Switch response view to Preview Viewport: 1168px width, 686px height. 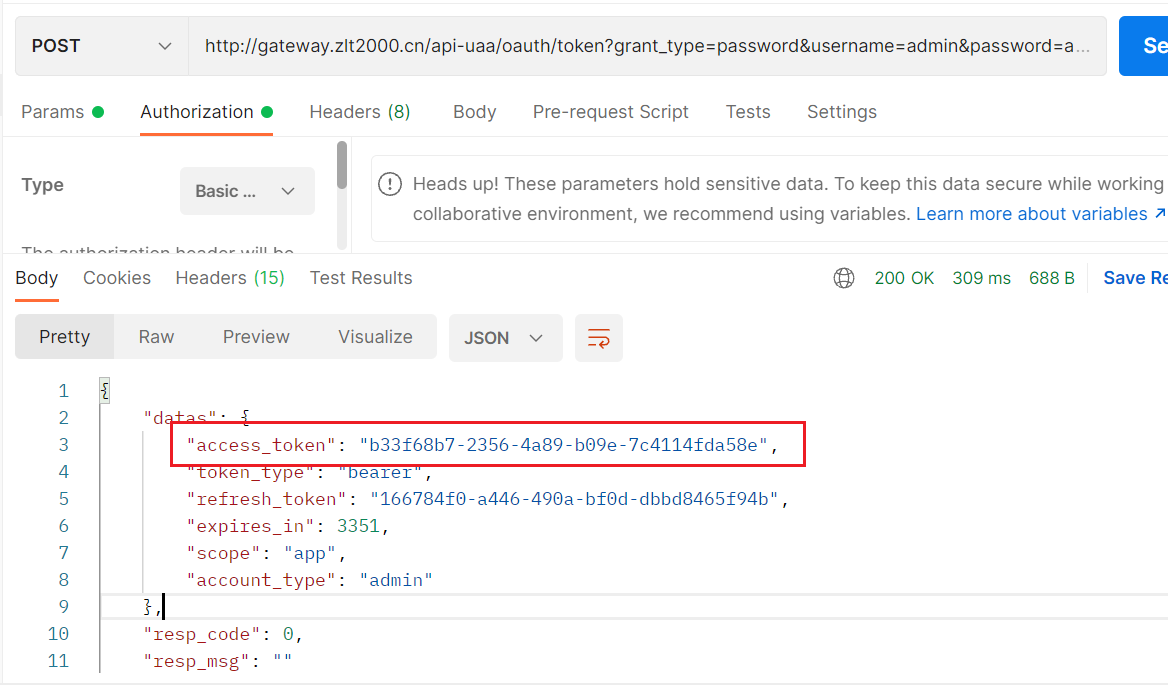point(256,337)
